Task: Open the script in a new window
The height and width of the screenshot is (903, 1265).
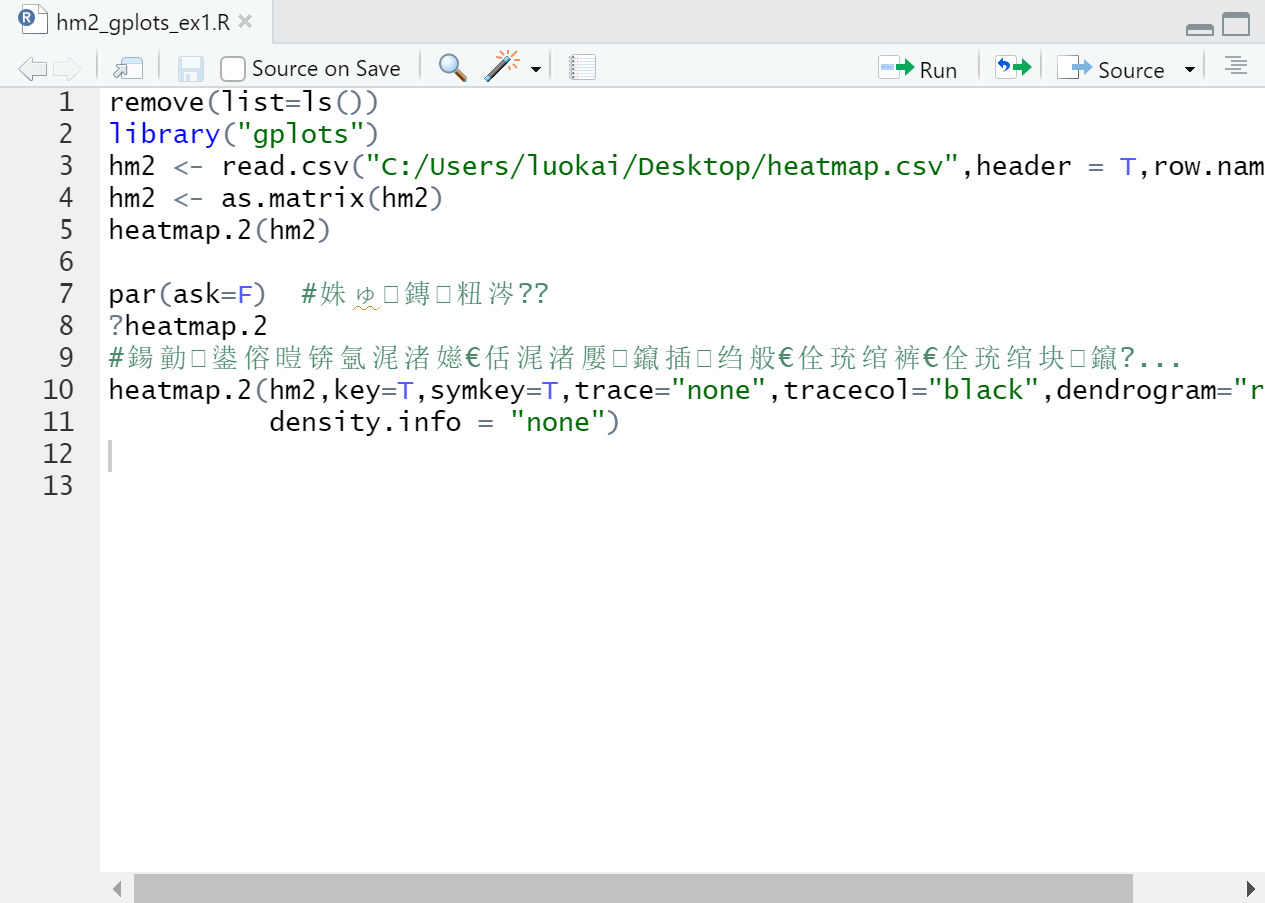Action: (x=127, y=66)
